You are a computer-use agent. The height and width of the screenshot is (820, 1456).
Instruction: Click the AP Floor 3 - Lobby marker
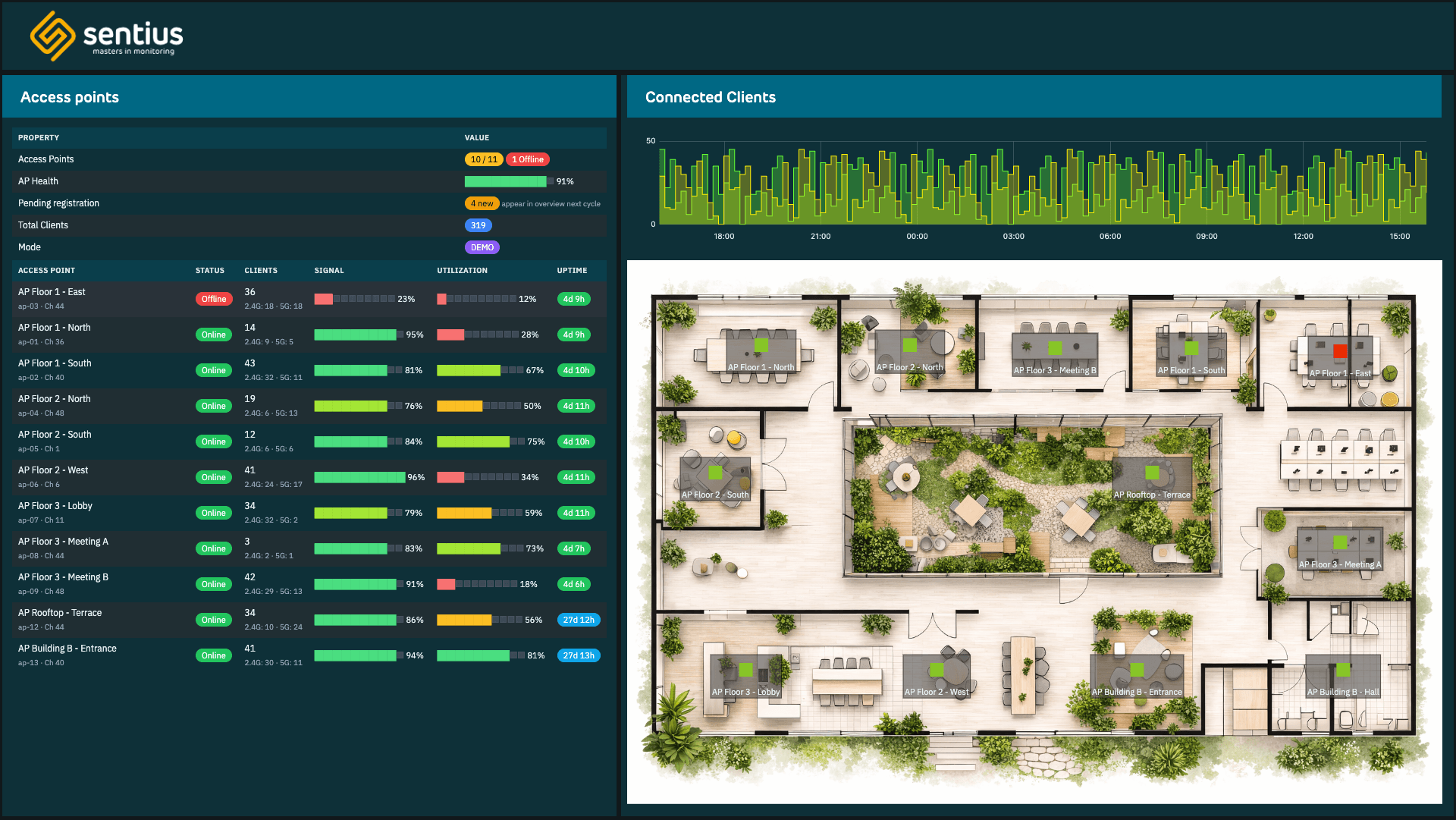pyautogui.click(x=745, y=669)
